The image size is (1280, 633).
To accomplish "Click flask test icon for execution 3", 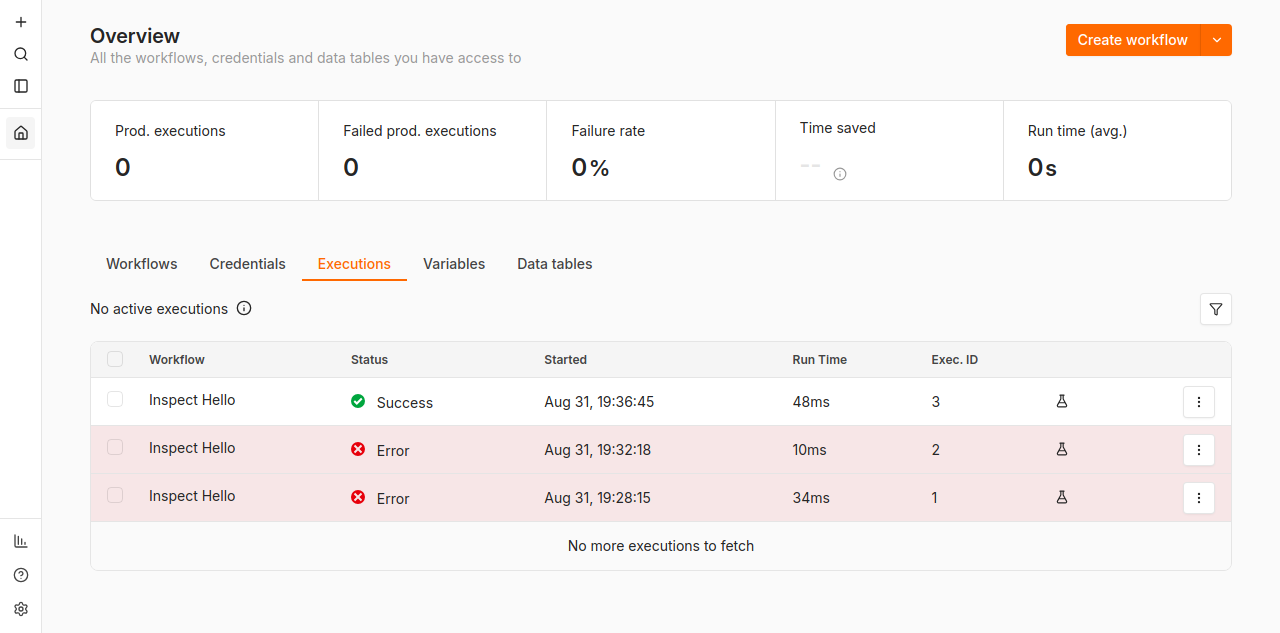I will click(x=1062, y=401).
